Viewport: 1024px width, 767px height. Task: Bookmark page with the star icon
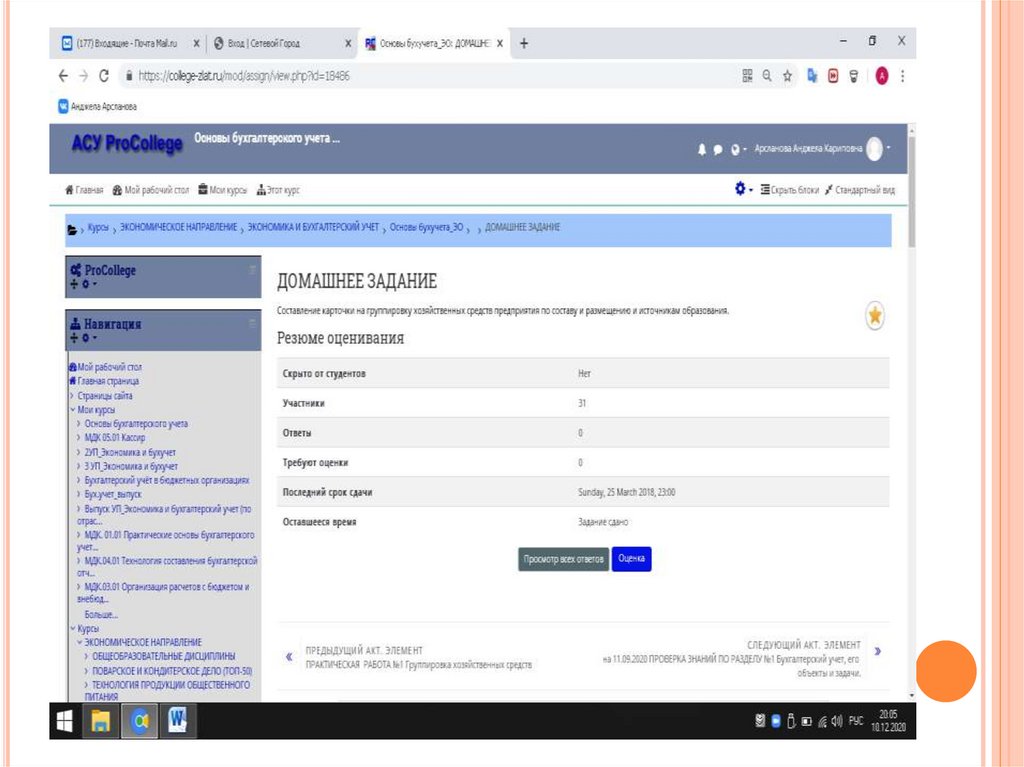tap(788, 76)
